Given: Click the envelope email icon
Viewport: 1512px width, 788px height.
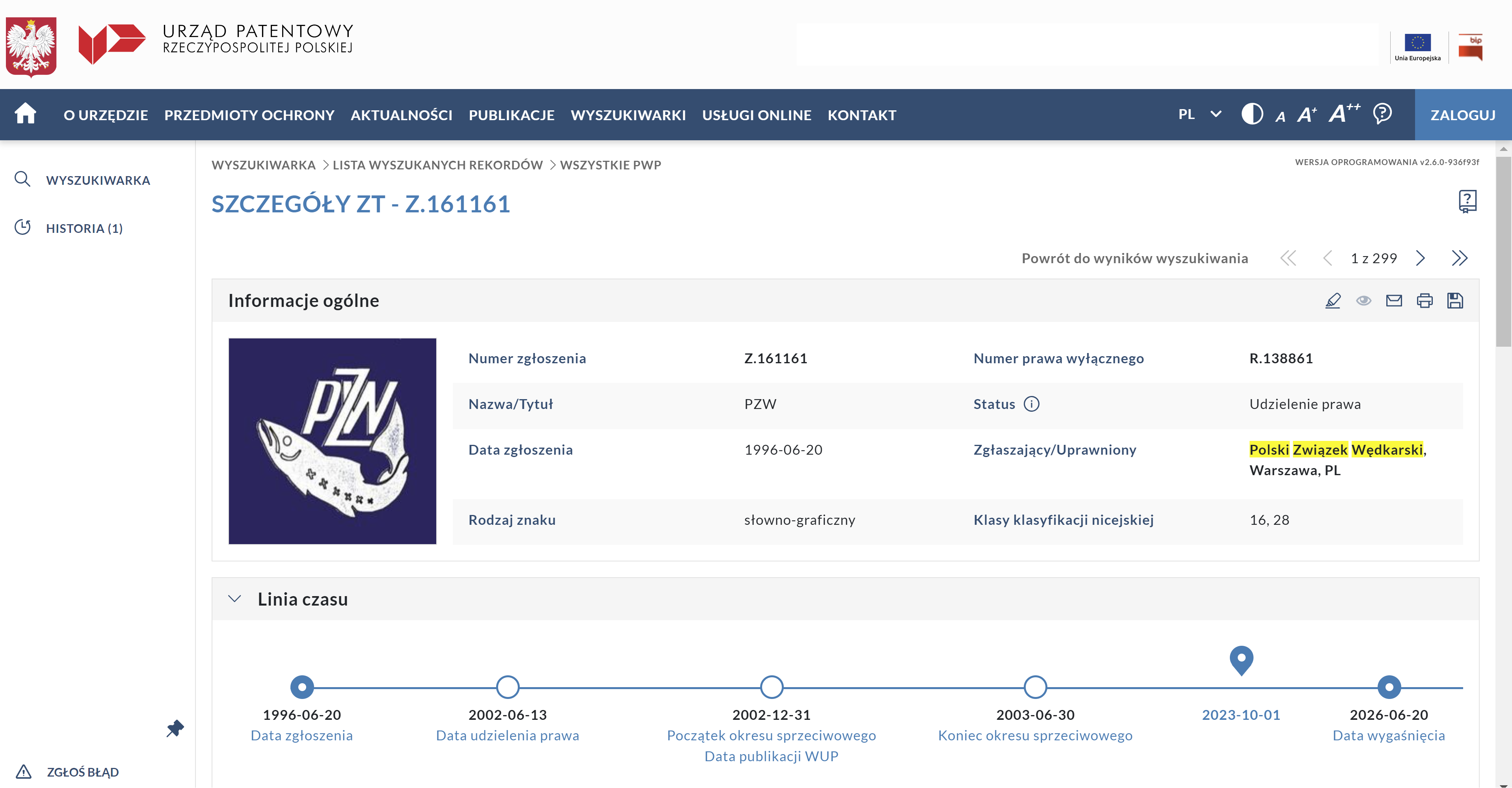Looking at the screenshot, I should 1394,301.
